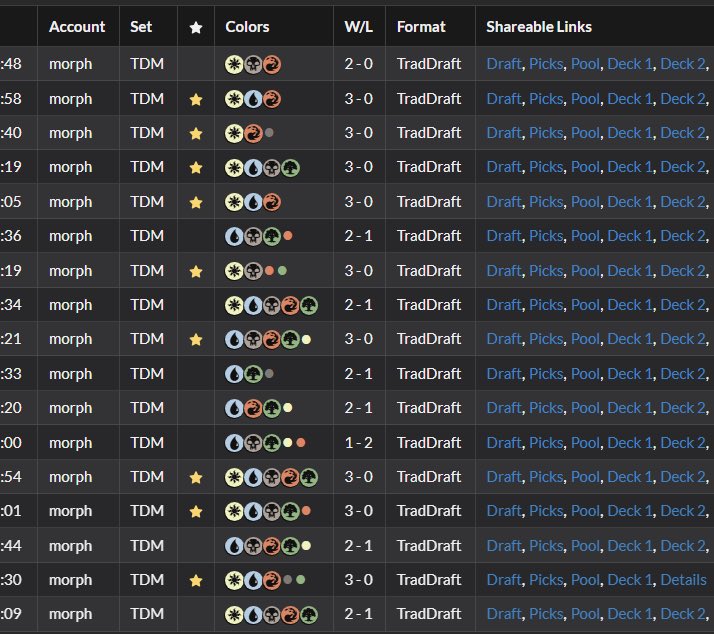The image size is (714, 634).
Task: Click the red splash dot in the :01 row
Action: click(x=306, y=511)
